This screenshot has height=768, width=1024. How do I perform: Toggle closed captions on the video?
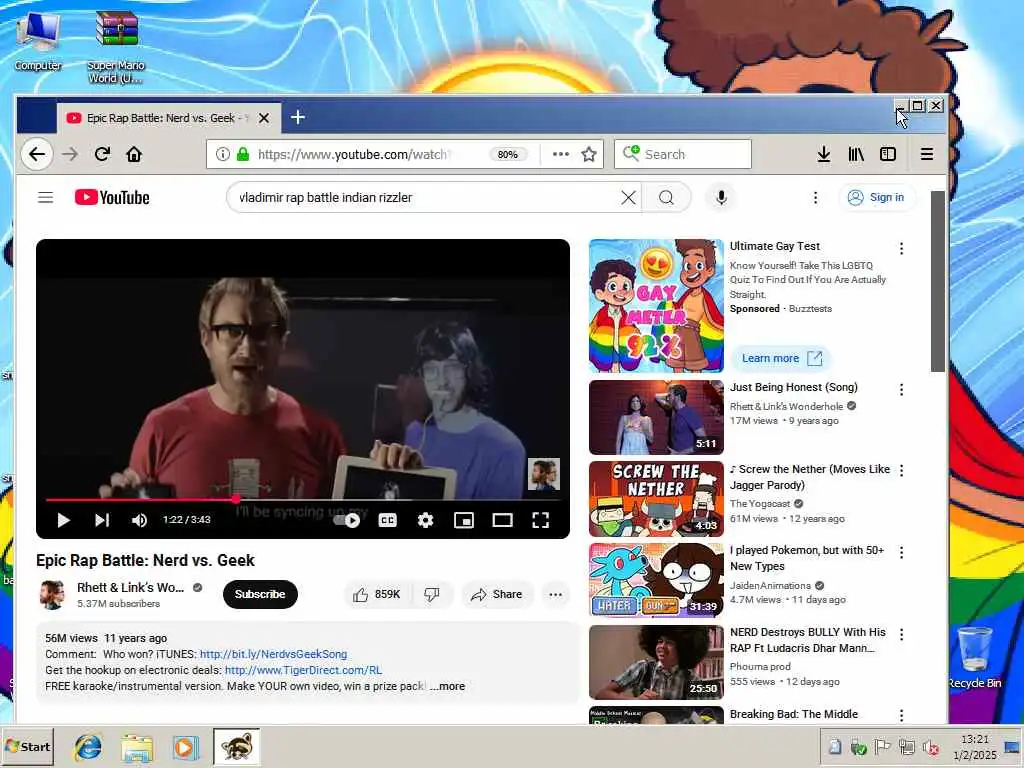point(387,520)
